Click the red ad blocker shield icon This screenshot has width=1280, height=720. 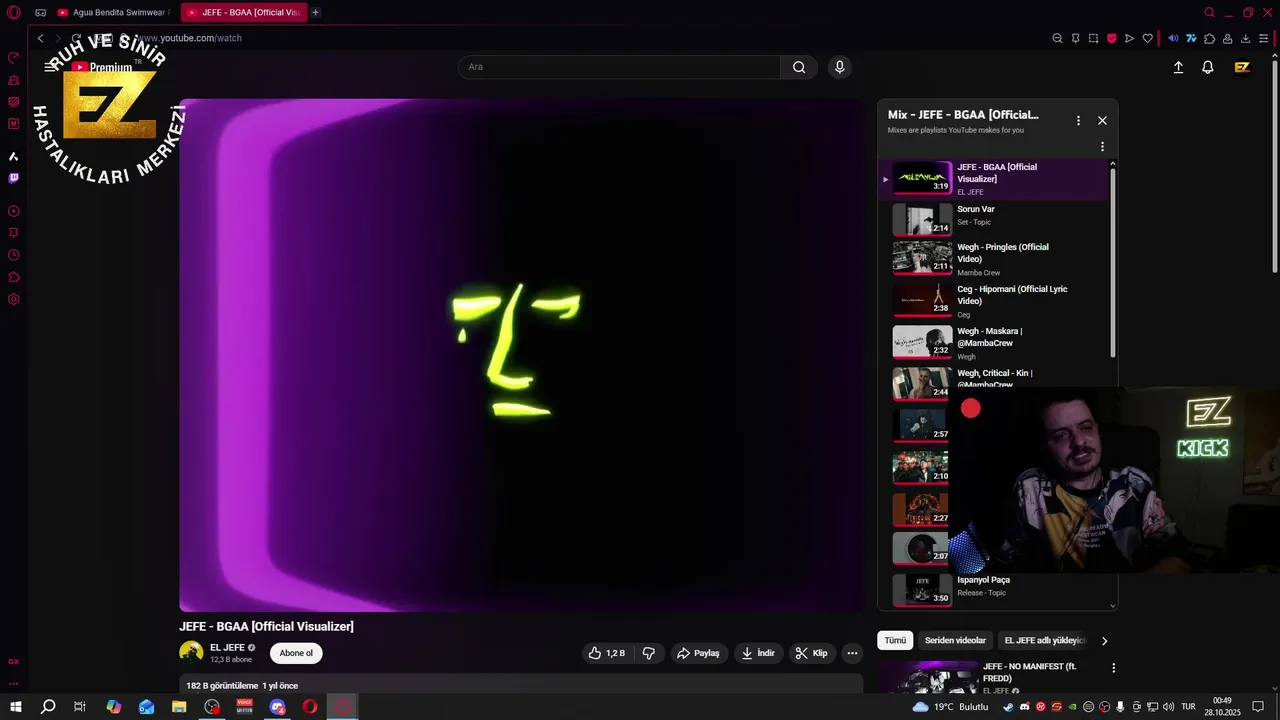[x=1111, y=38]
